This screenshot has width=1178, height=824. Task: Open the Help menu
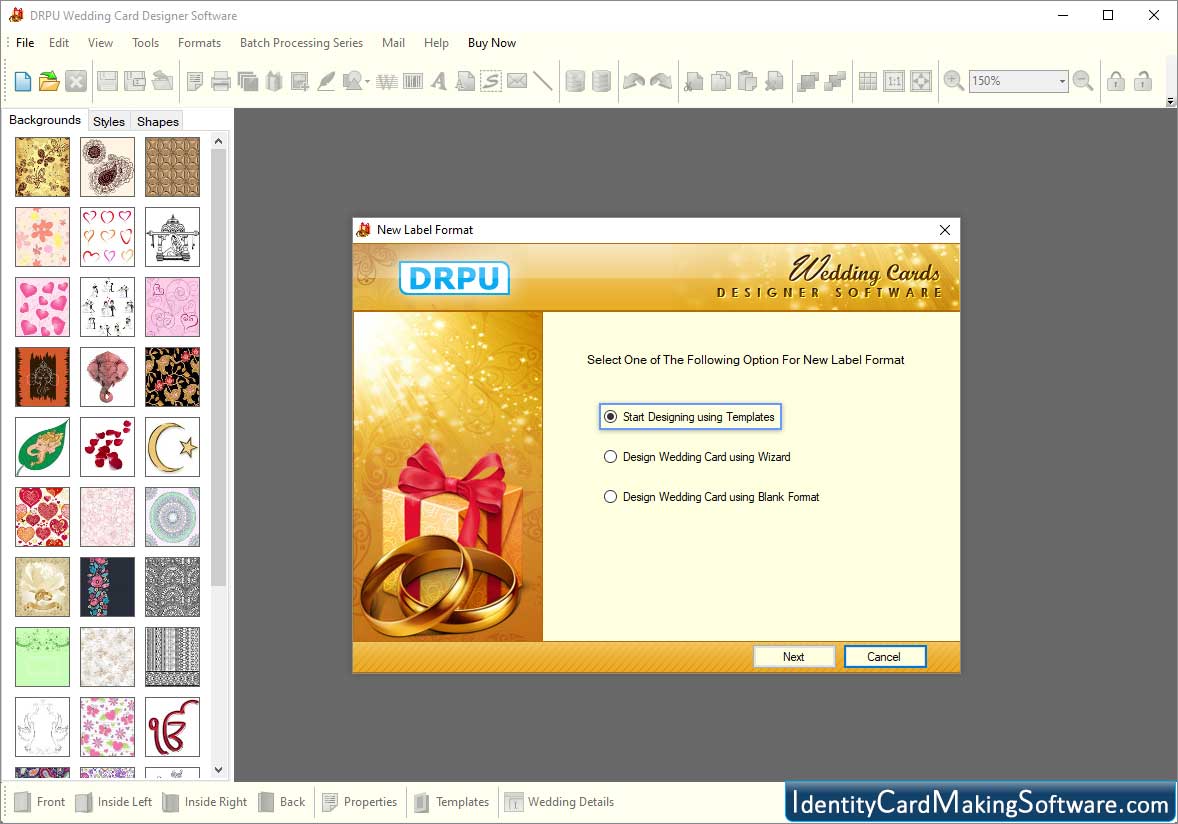coord(436,43)
